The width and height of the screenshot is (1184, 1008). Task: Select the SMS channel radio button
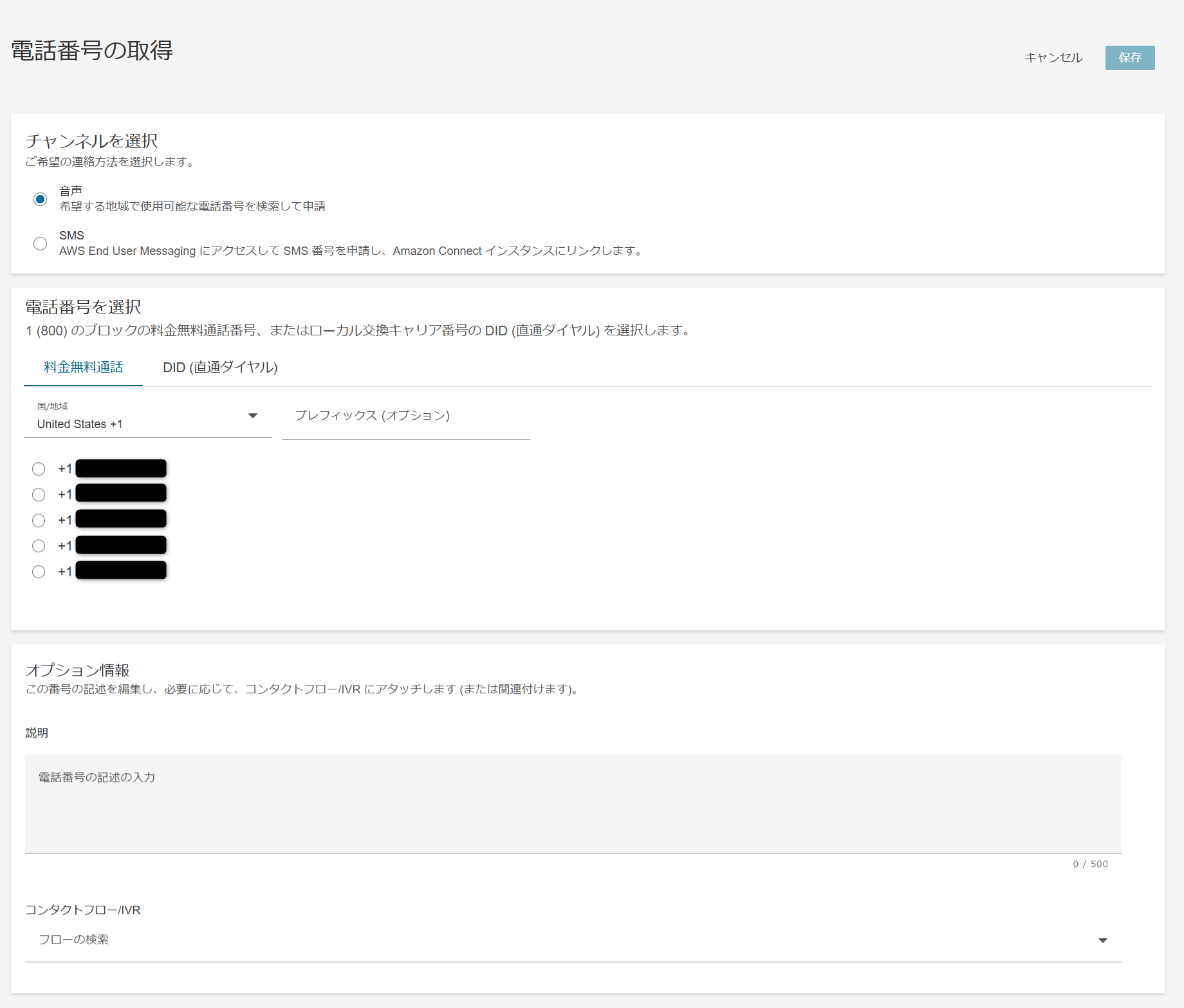point(40,243)
